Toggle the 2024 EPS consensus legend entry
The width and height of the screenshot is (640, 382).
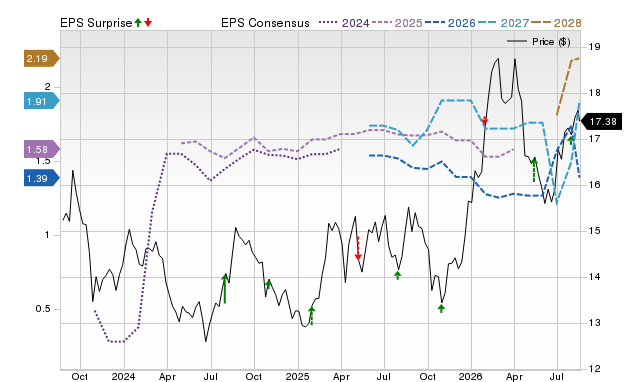[x=344, y=23]
